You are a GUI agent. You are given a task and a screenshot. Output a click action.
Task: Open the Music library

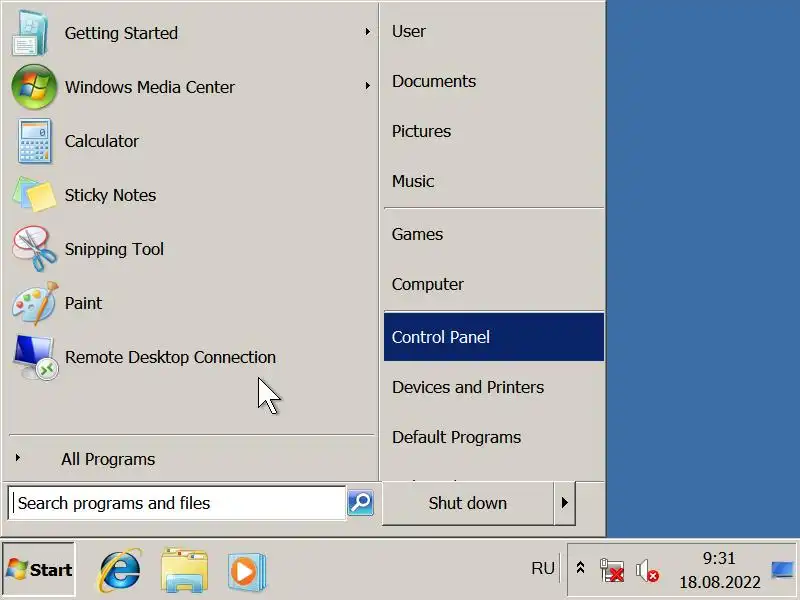coord(493,181)
